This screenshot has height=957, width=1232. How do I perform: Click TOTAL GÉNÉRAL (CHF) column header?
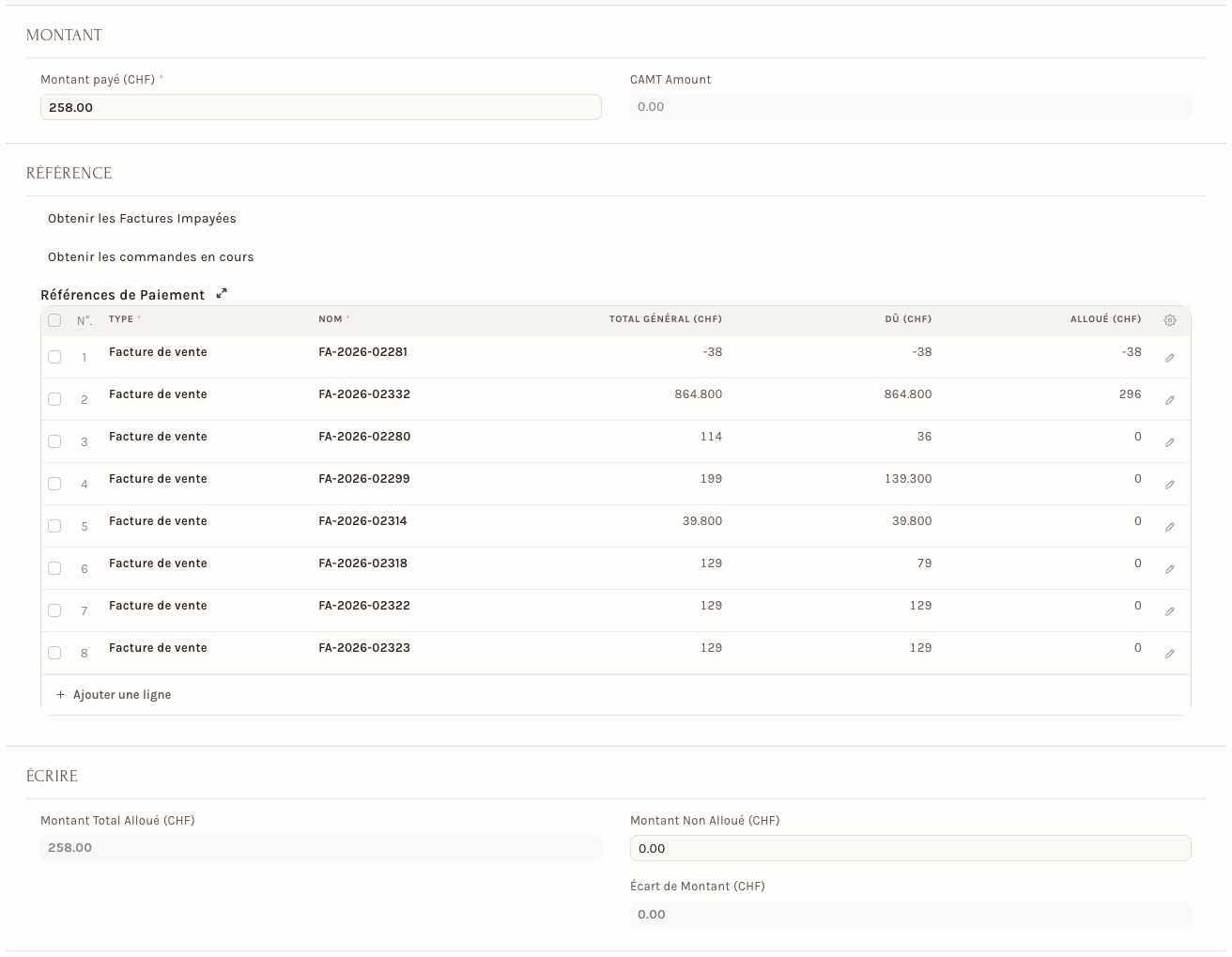click(x=666, y=319)
